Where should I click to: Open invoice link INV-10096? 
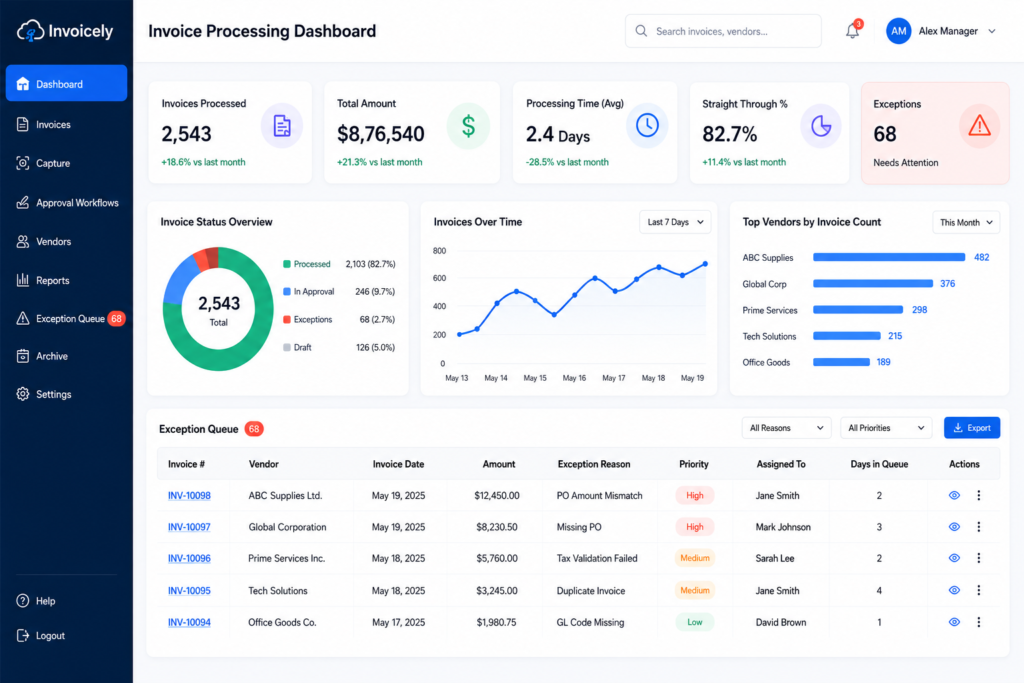click(189, 558)
